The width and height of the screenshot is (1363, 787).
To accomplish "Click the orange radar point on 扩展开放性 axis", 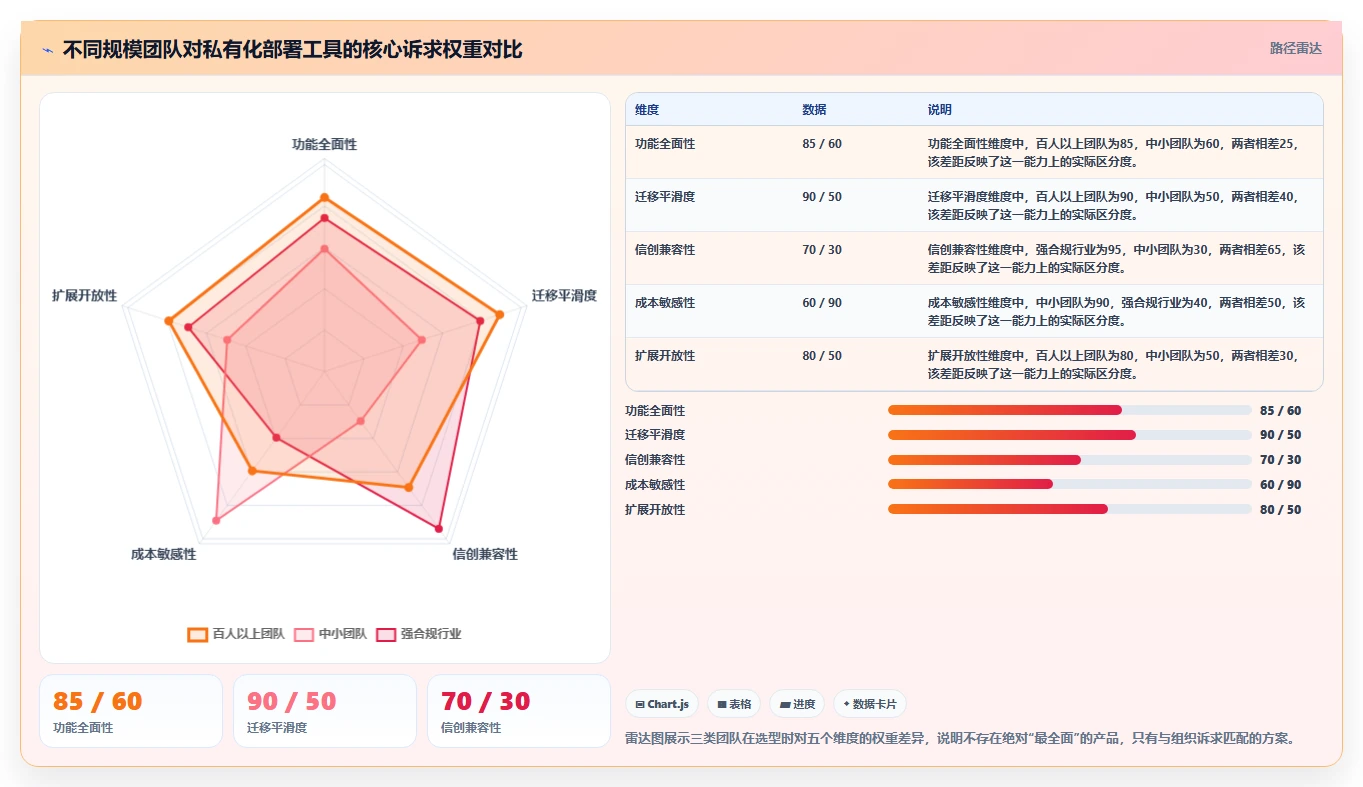I will tap(169, 321).
